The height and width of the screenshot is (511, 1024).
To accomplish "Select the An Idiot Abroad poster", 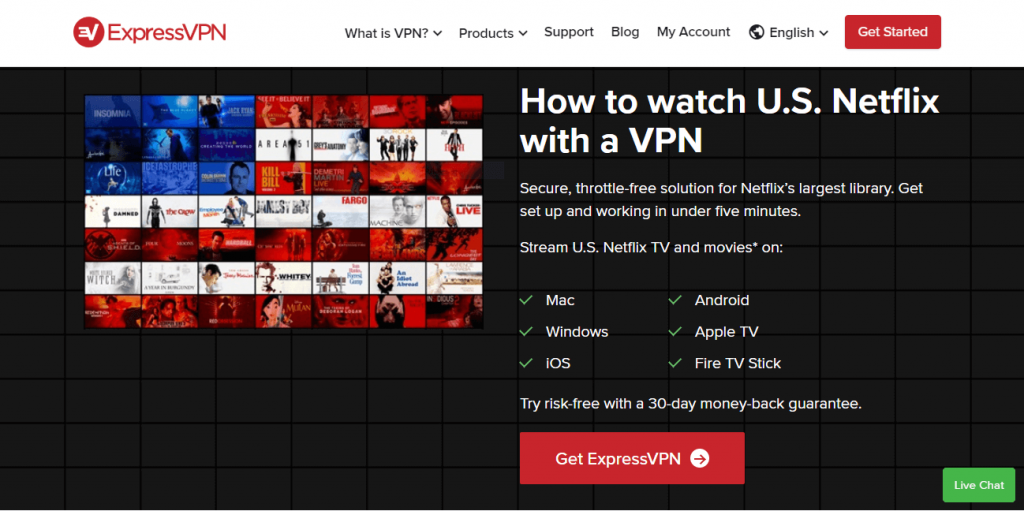I will 397,278.
